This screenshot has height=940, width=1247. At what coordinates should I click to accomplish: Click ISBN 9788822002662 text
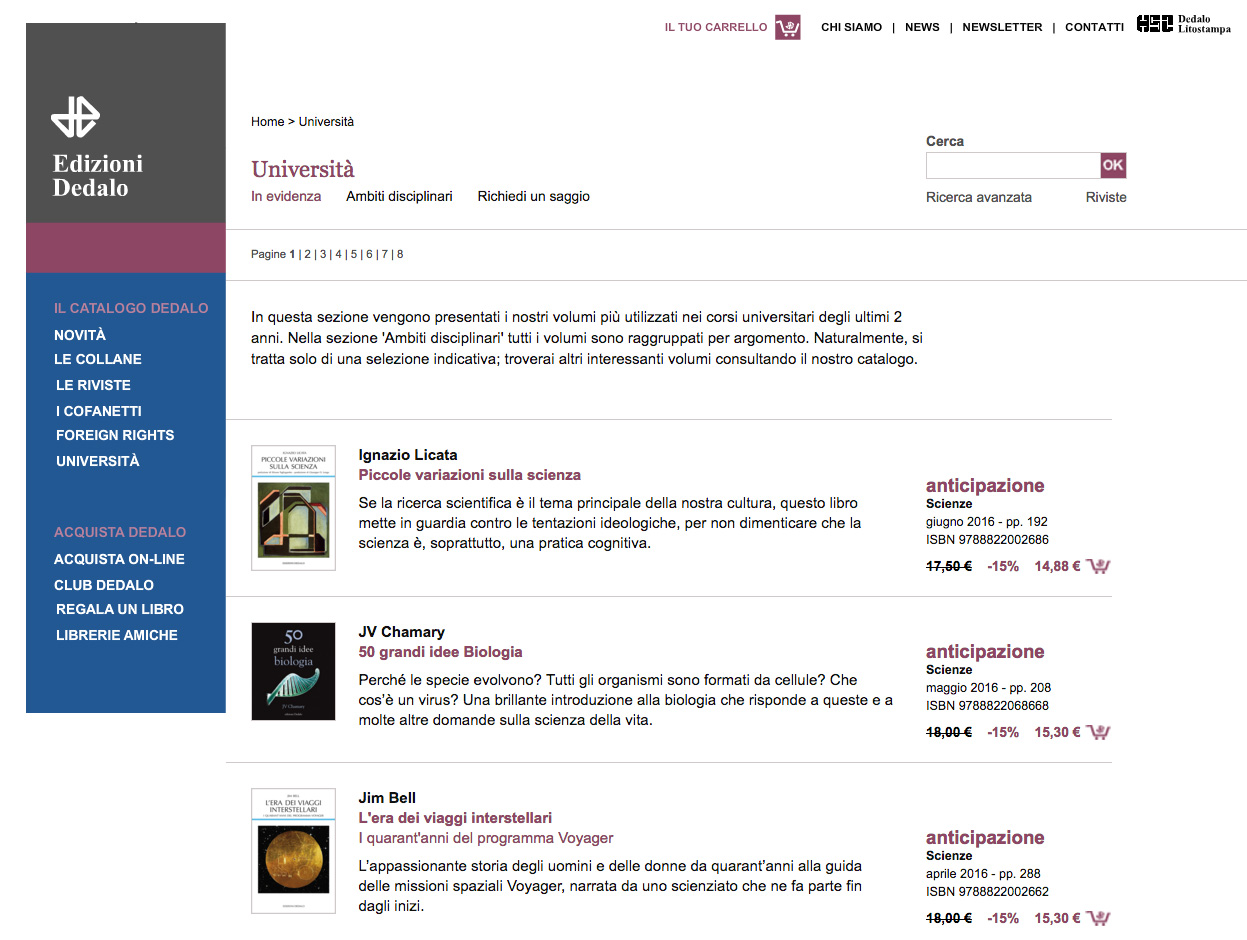pyautogui.click(x=988, y=892)
